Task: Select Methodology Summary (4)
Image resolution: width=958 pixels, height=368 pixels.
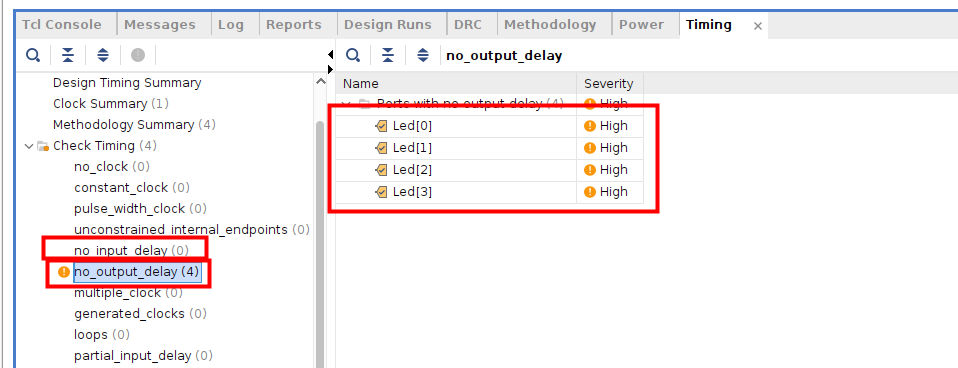Action: click(134, 125)
